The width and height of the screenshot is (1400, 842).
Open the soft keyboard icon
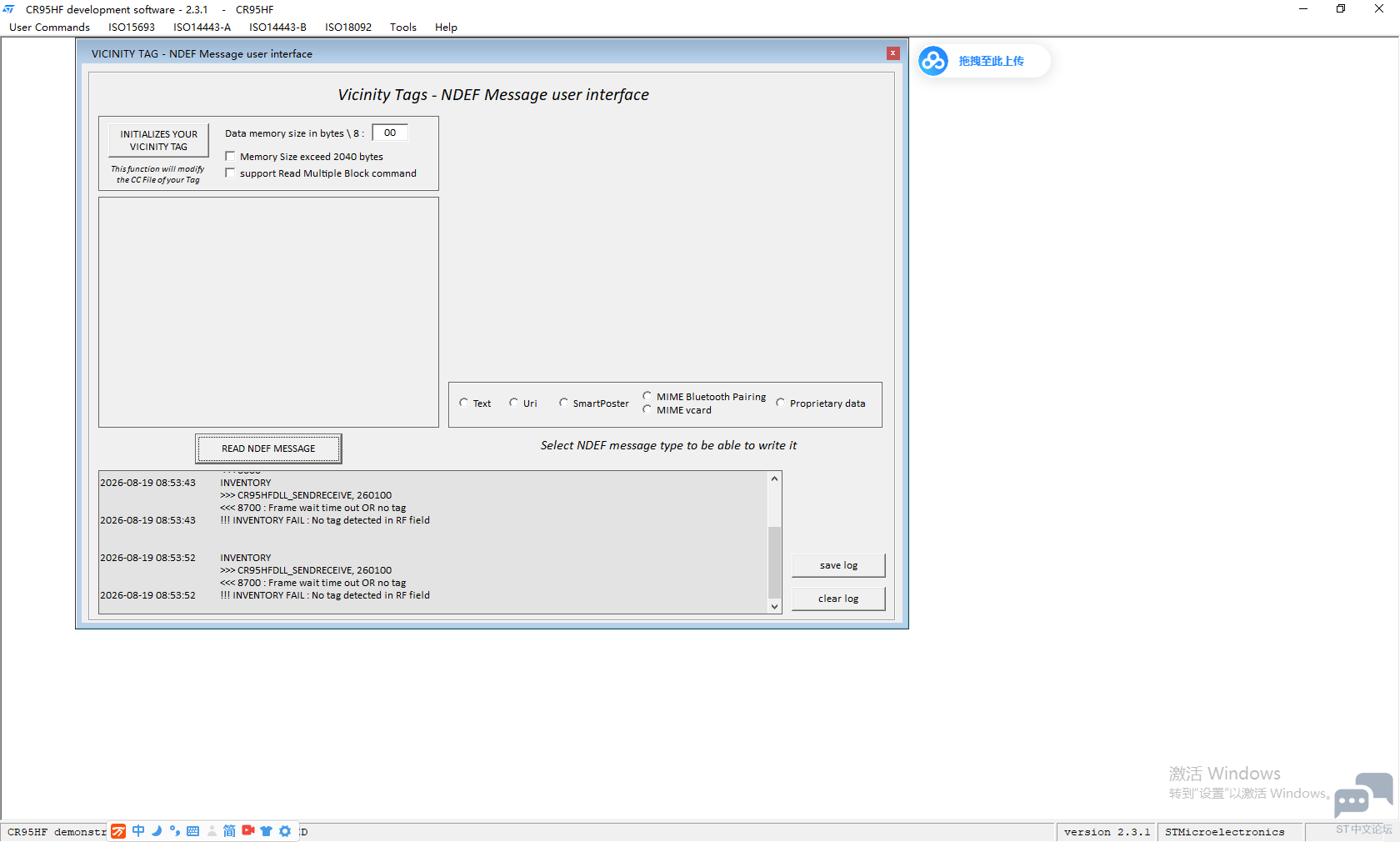coord(193,831)
